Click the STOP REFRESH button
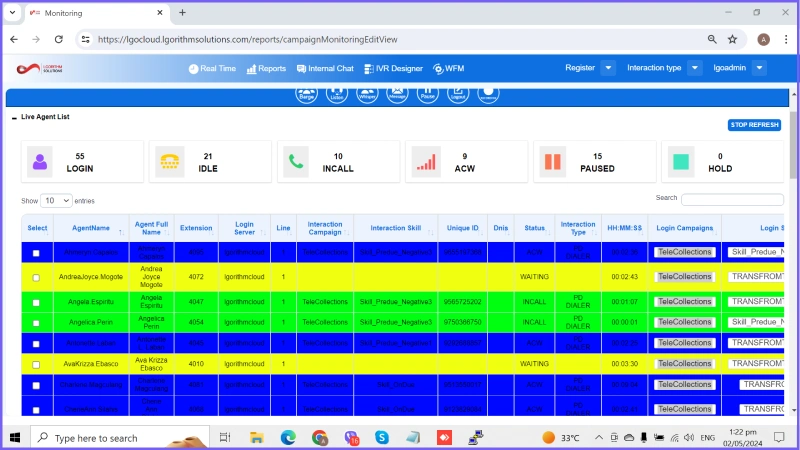This screenshot has height=450, width=800. click(754, 124)
